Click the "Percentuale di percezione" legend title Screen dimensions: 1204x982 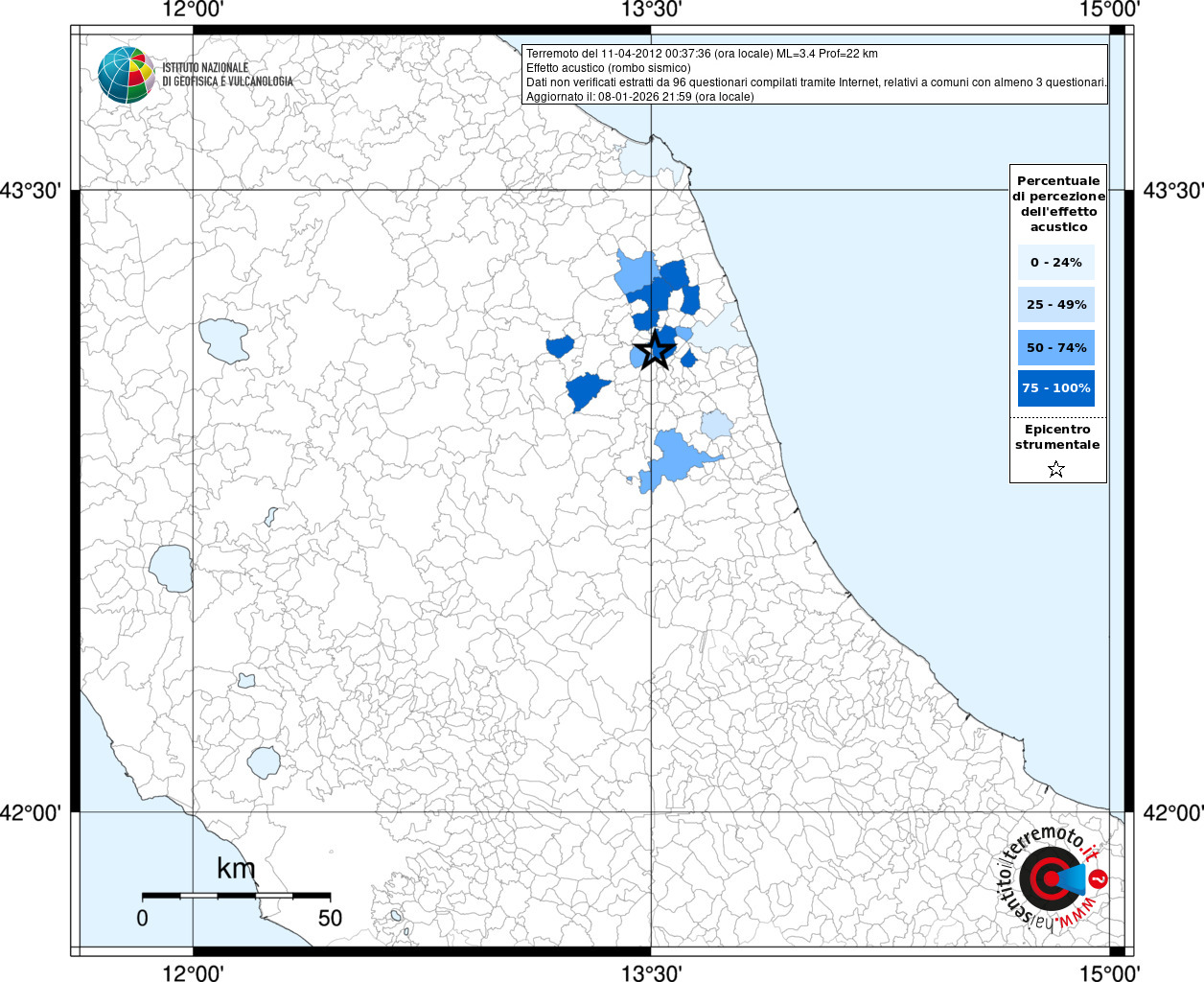click(x=1058, y=203)
